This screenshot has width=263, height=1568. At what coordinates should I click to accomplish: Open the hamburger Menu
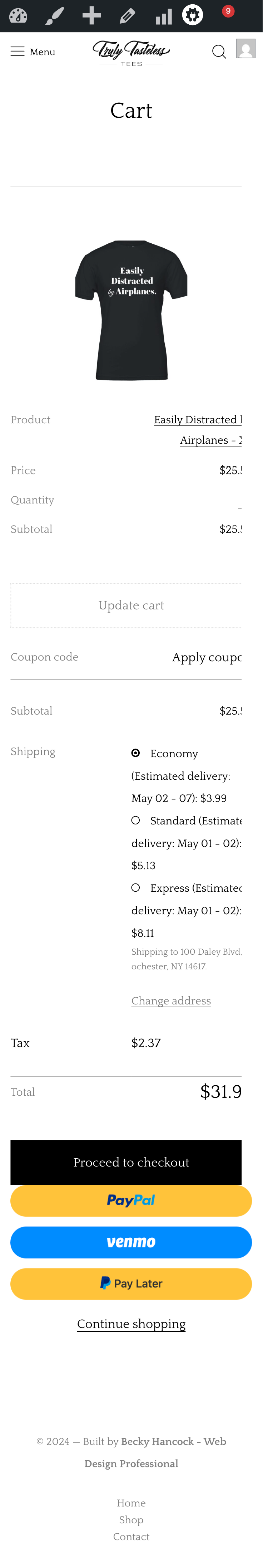coord(33,52)
